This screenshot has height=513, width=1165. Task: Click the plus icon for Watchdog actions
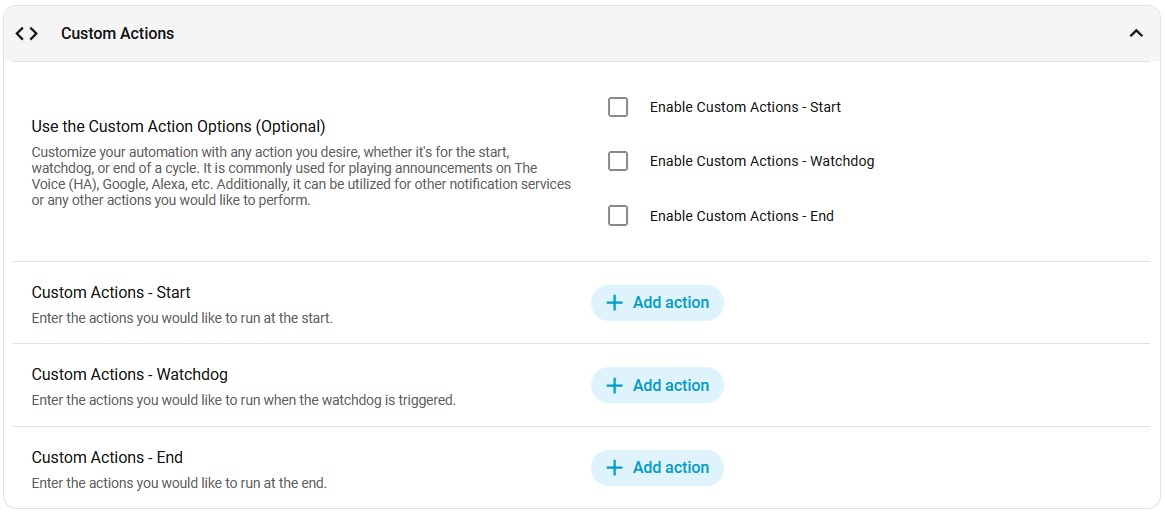pyautogui.click(x=615, y=386)
